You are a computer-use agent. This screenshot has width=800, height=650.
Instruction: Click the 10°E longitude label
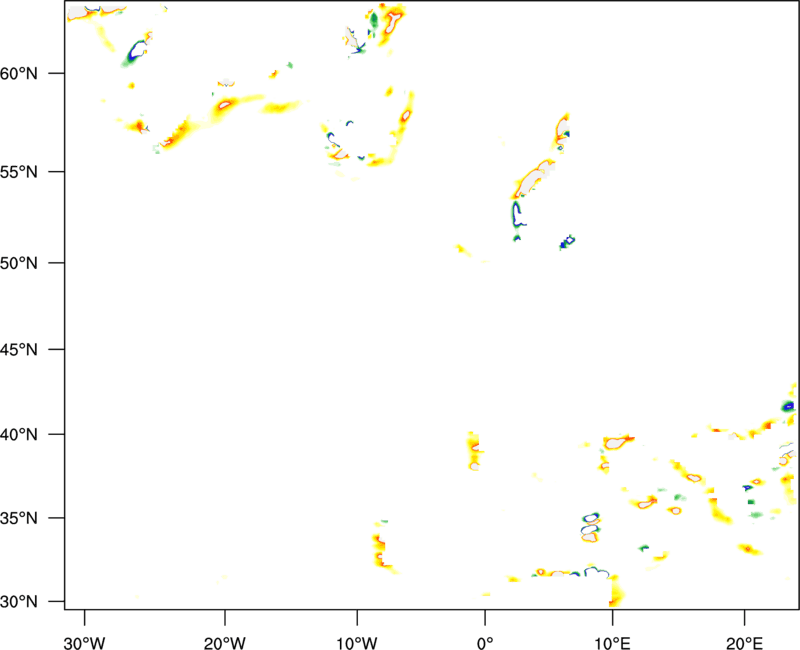[x=612, y=643]
